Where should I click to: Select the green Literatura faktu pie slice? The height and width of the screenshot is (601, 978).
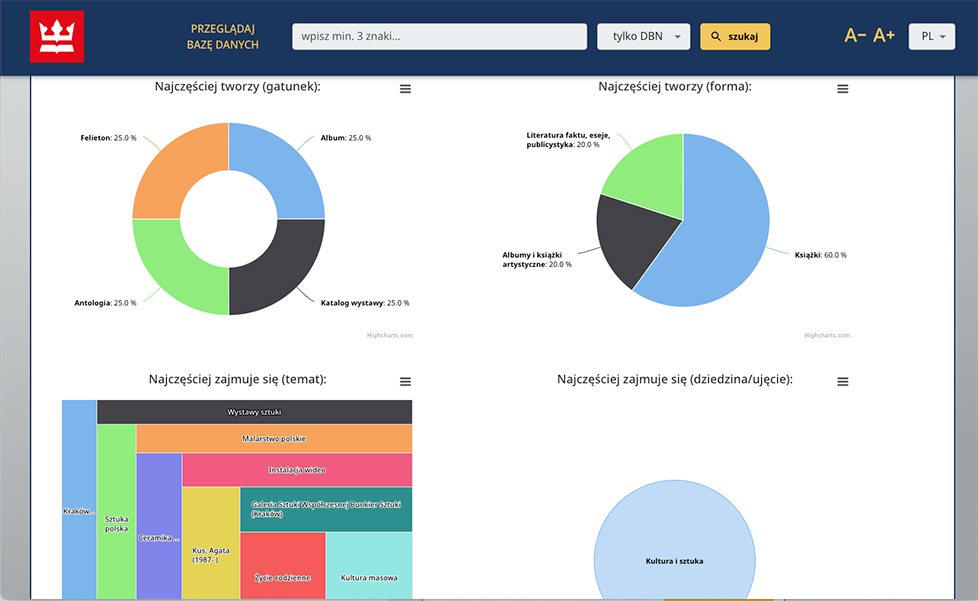[x=652, y=178]
